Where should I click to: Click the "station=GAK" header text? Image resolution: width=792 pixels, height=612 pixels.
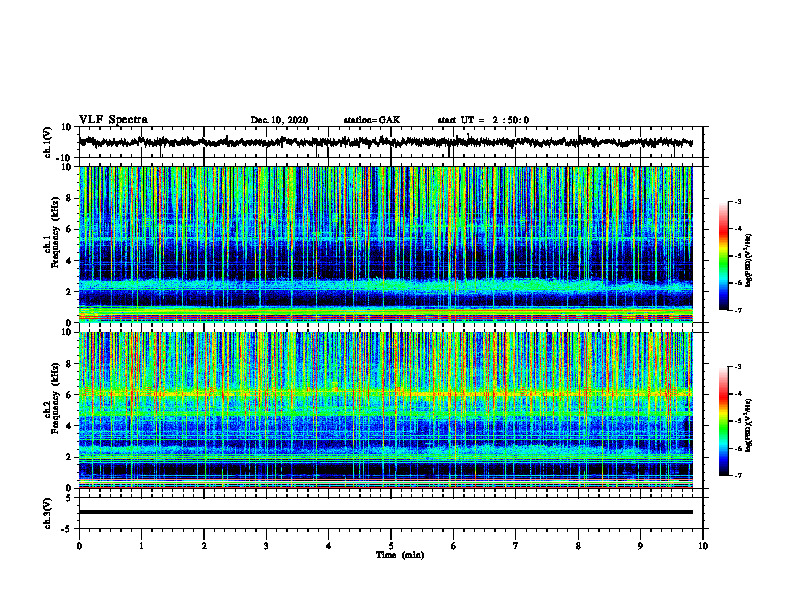click(x=372, y=120)
